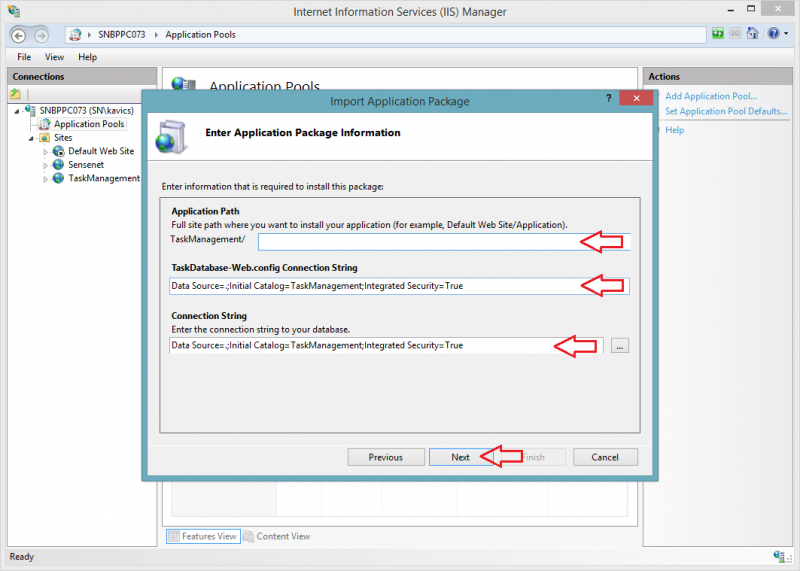
Task: Click the Sites folder icon
Action: (x=45, y=138)
